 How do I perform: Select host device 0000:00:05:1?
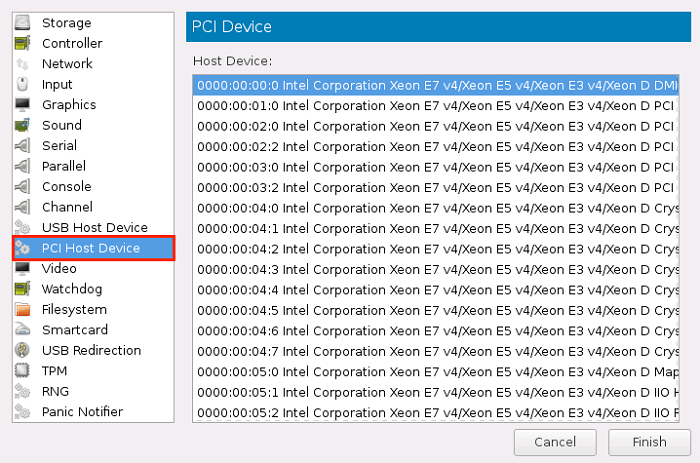[436, 392]
